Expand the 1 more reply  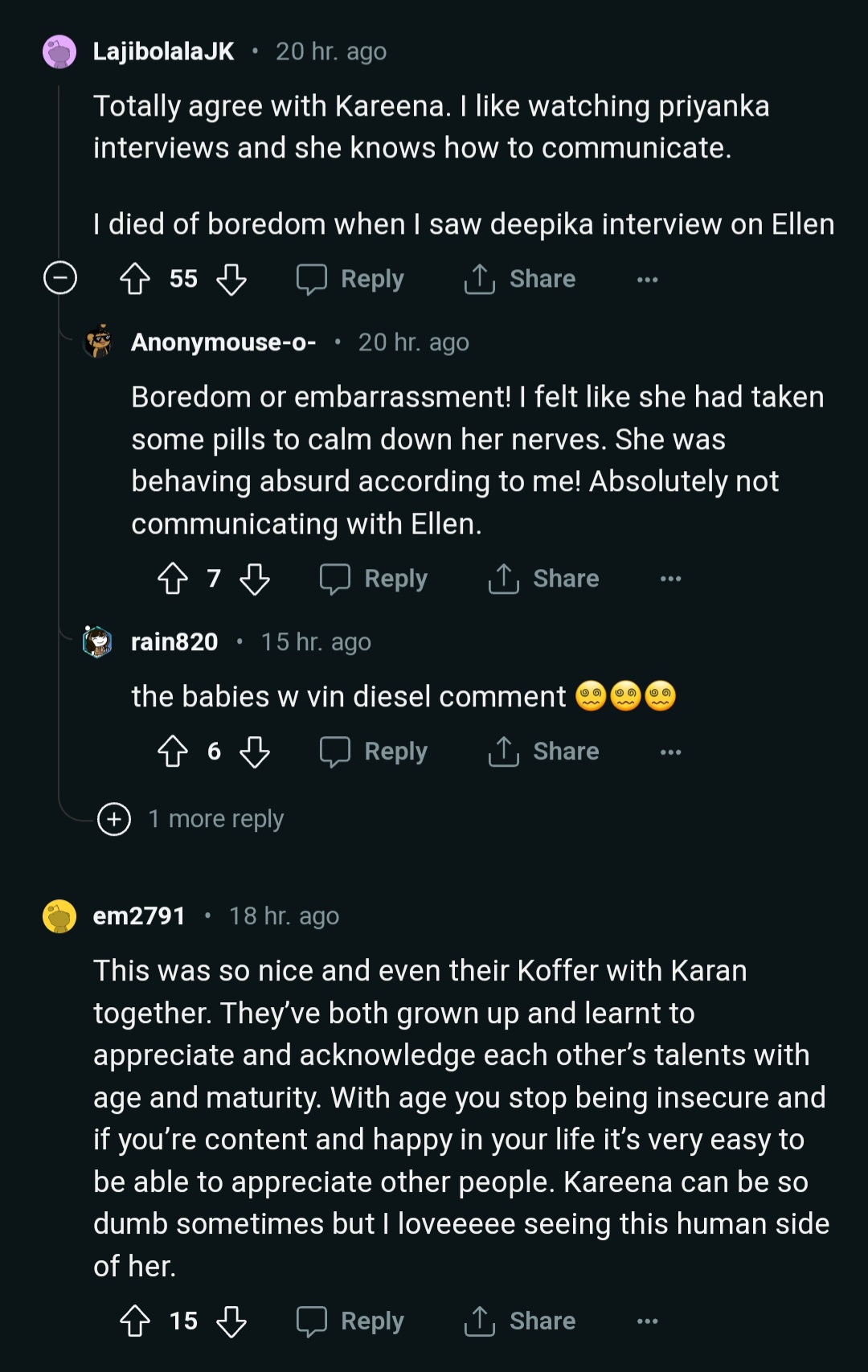tap(114, 819)
